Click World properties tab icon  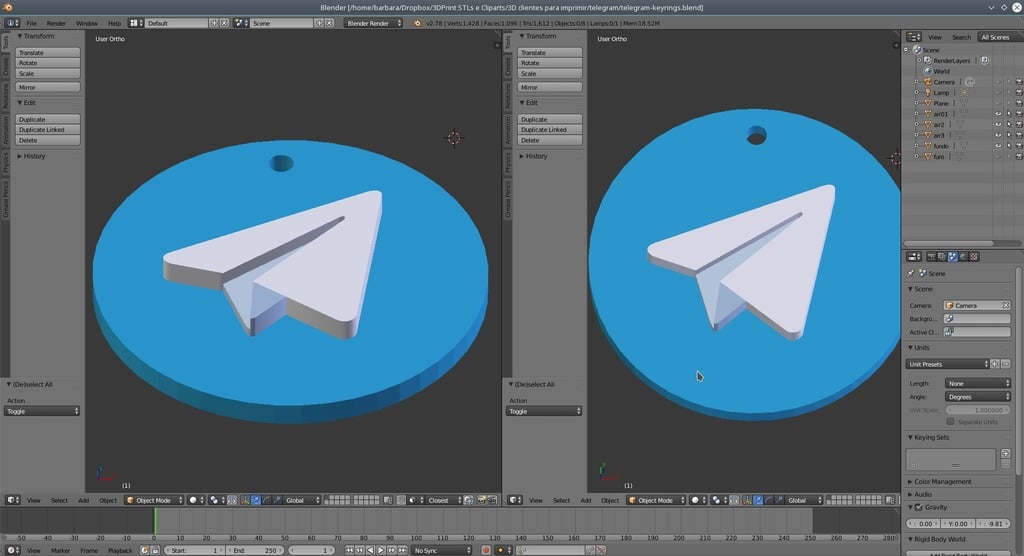(x=963, y=257)
